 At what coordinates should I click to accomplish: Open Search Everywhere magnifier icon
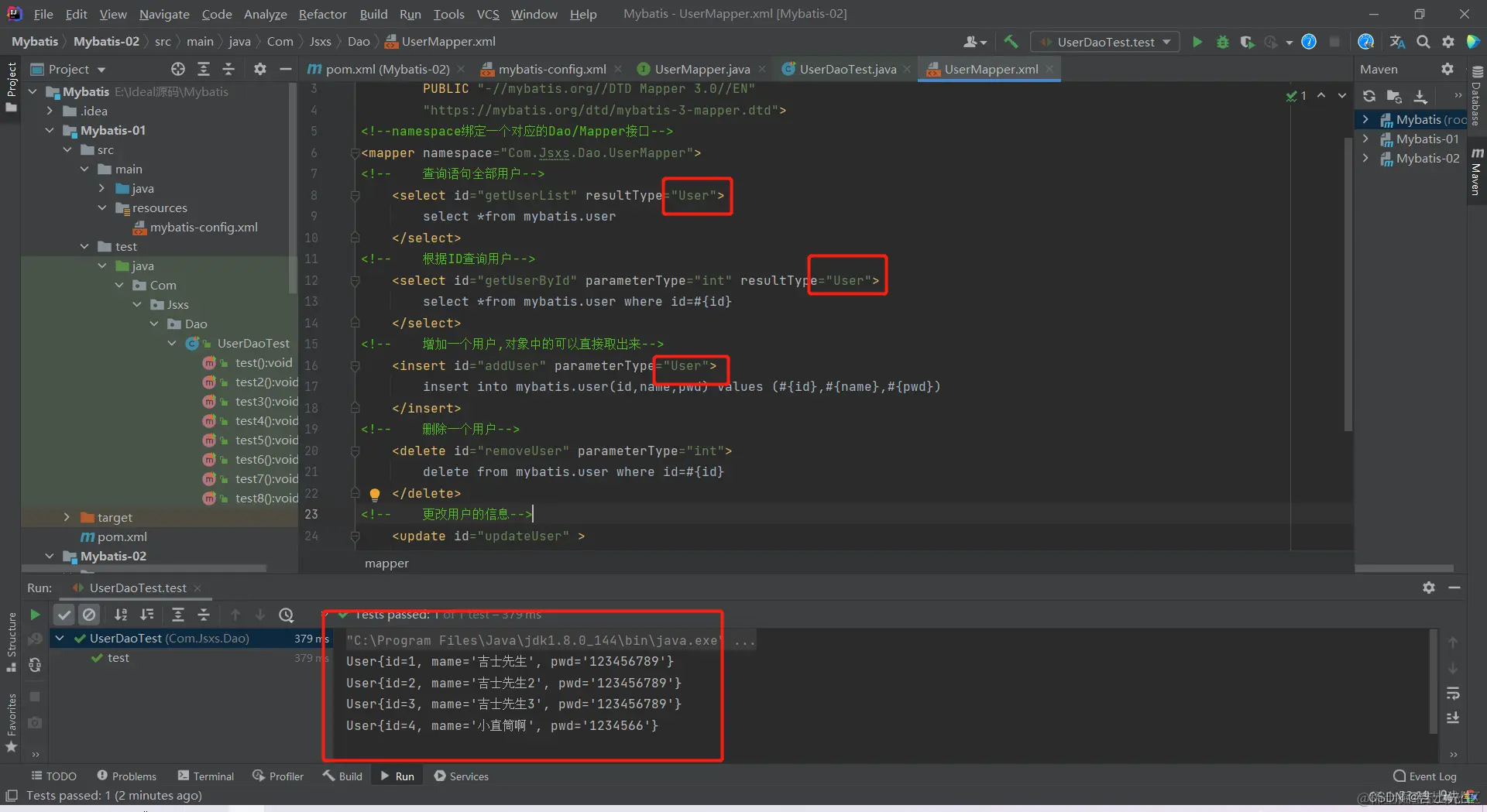(1423, 42)
